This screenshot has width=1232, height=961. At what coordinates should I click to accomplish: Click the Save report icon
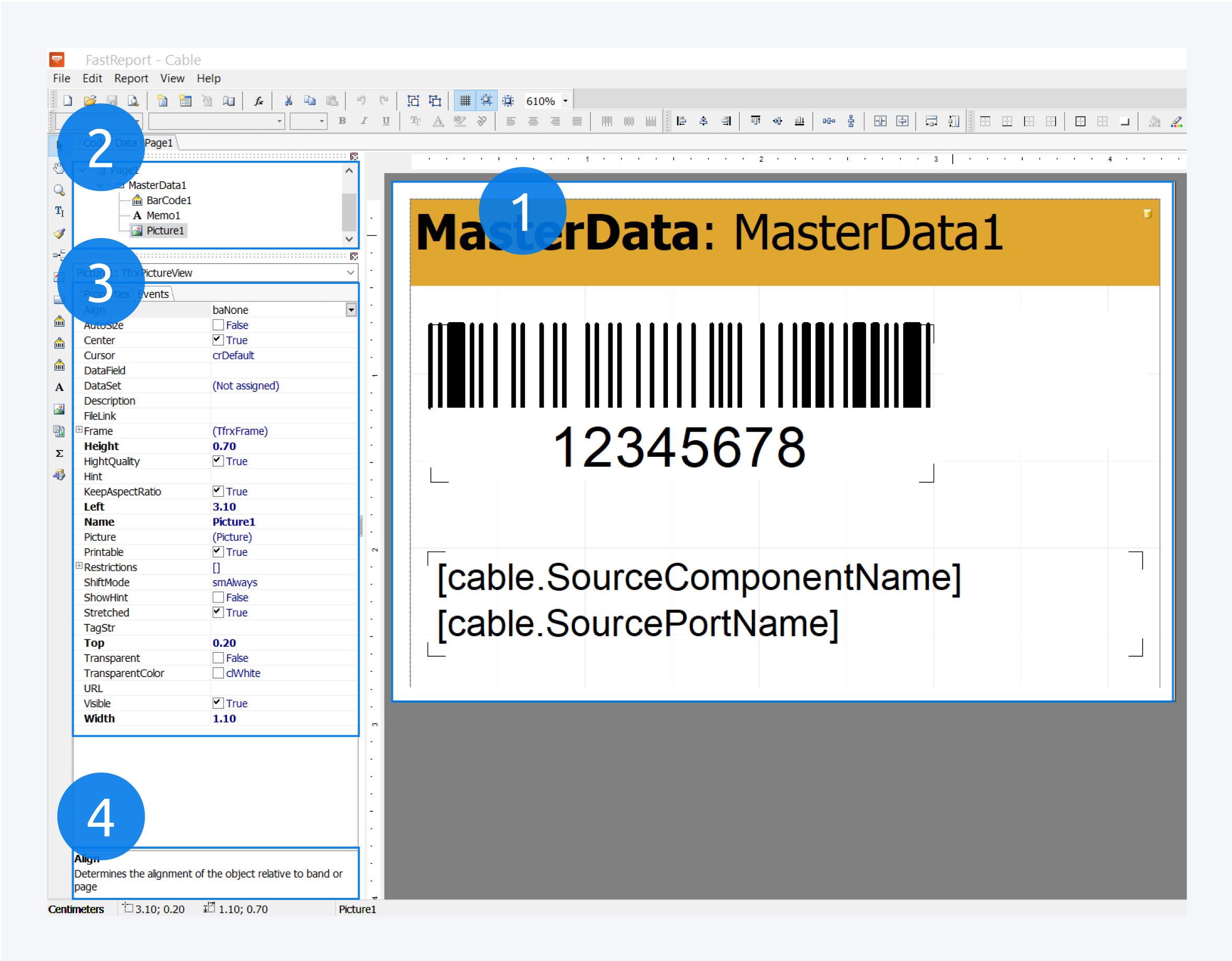(x=112, y=100)
